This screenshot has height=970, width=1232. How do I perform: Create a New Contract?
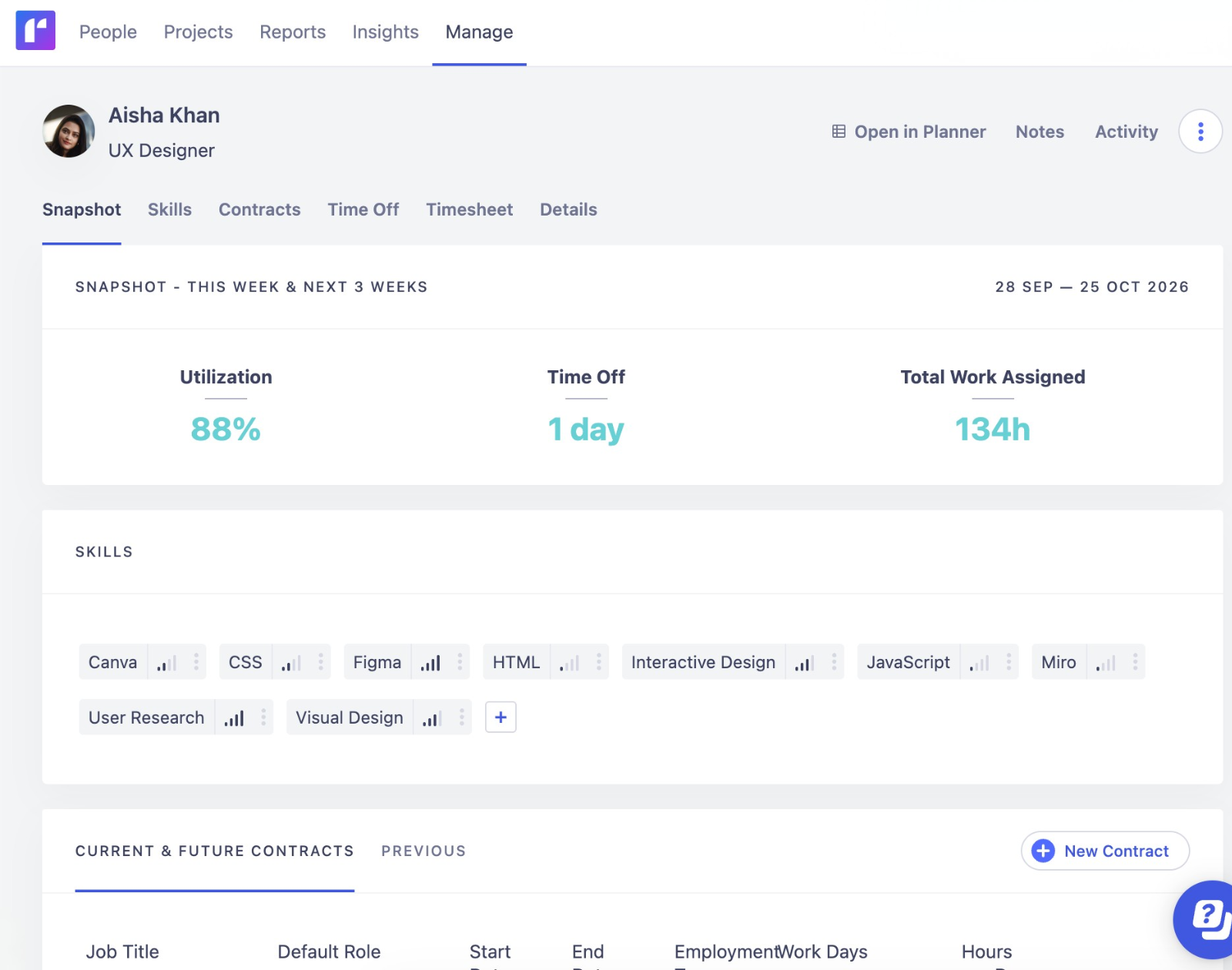[1105, 851]
